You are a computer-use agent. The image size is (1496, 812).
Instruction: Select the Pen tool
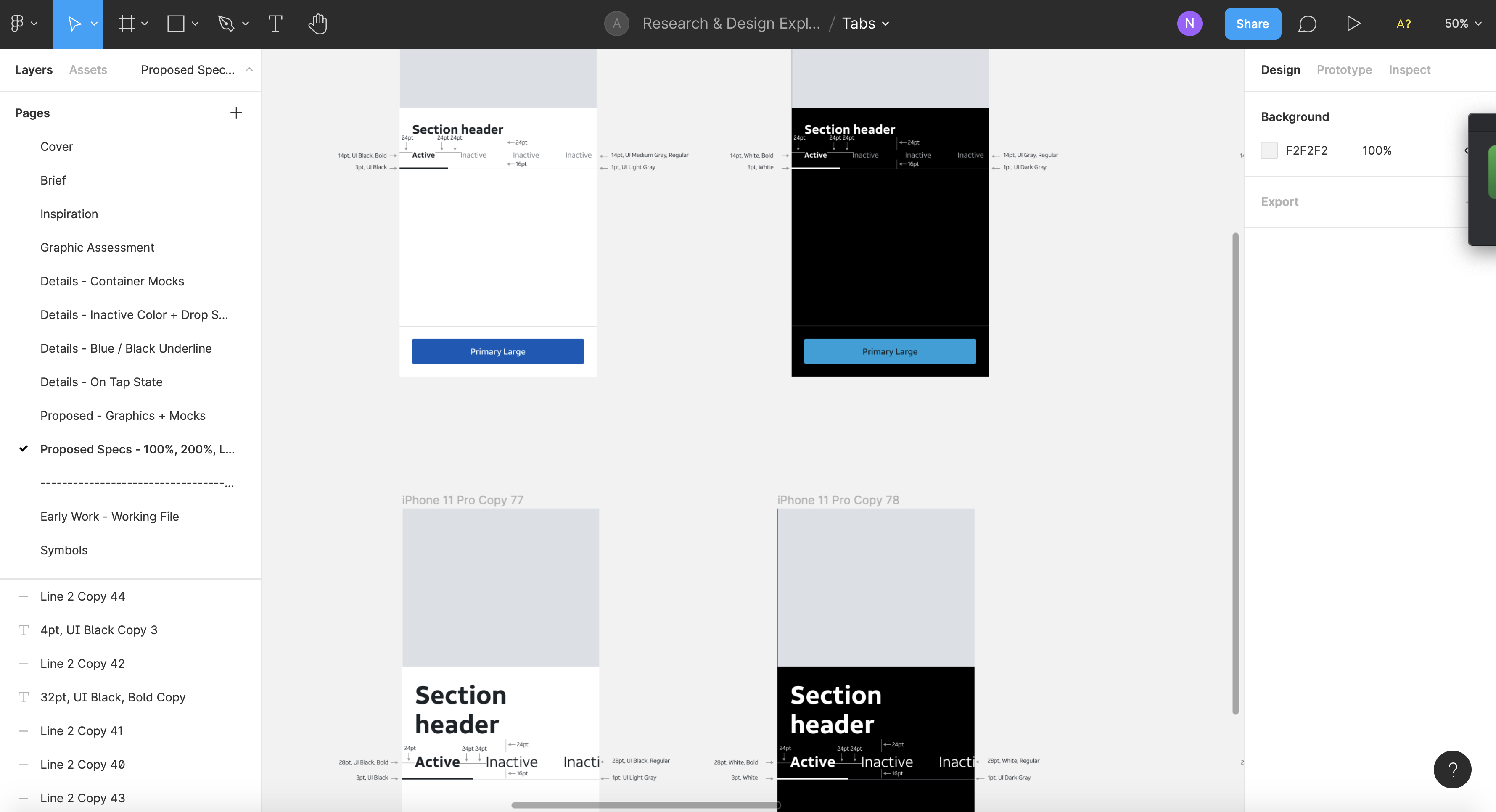click(x=226, y=23)
